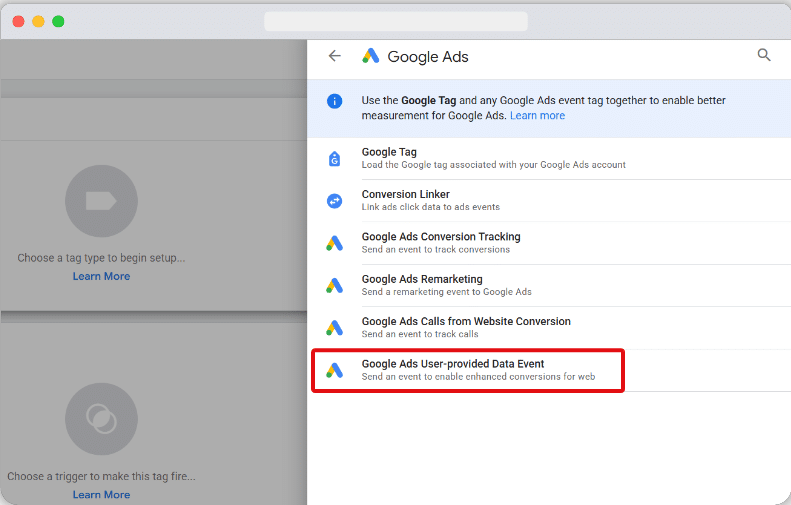
Task: Click the Google Ads panel title
Action: tap(428, 57)
